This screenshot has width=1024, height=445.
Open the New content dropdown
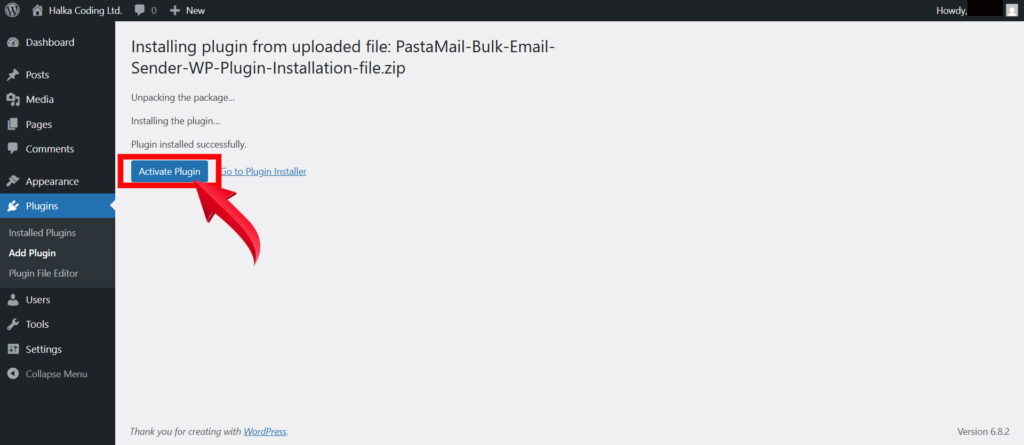pyautogui.click(x=187, y=10)
